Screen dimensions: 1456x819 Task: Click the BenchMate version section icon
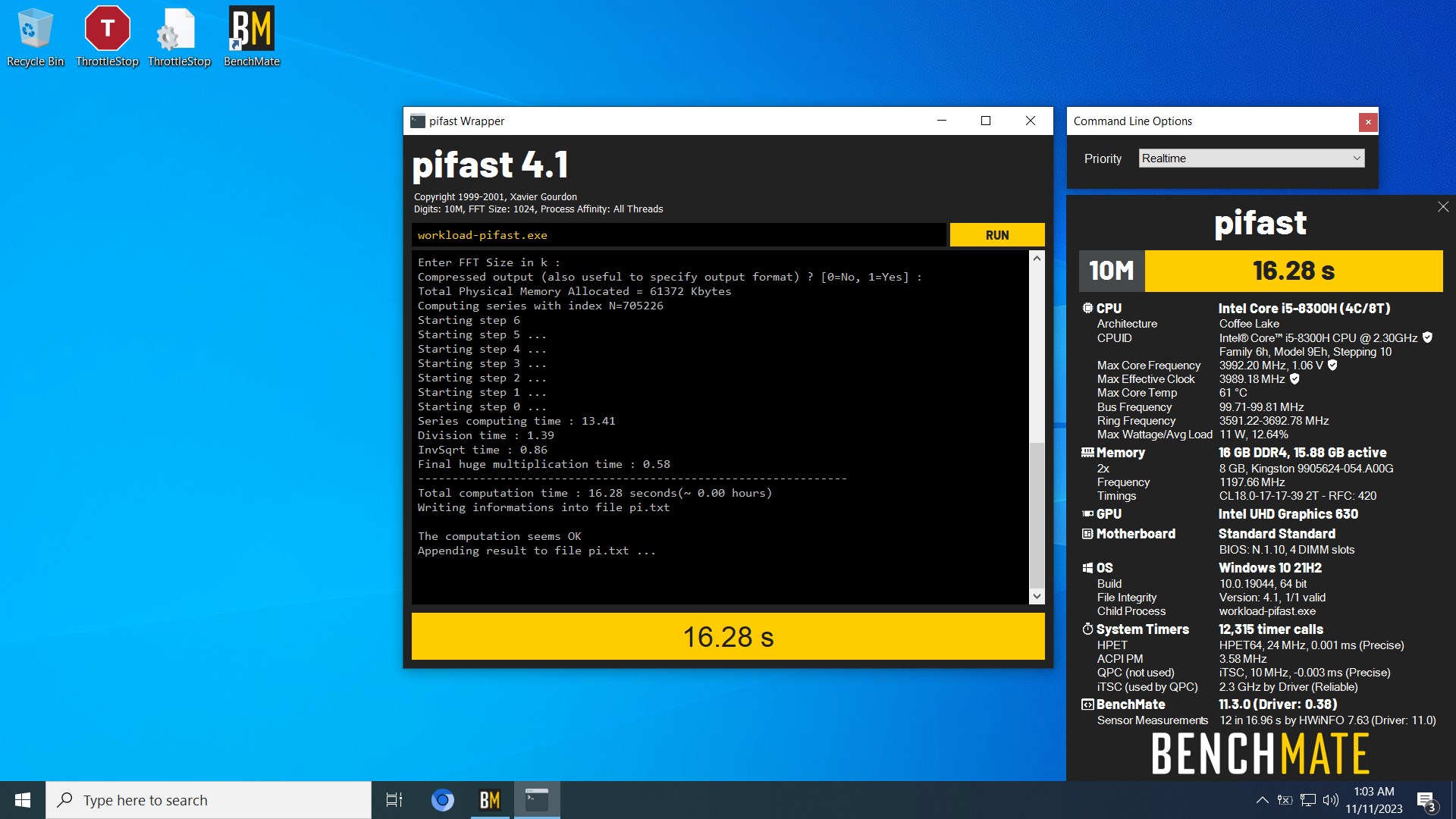(1087, 704)
